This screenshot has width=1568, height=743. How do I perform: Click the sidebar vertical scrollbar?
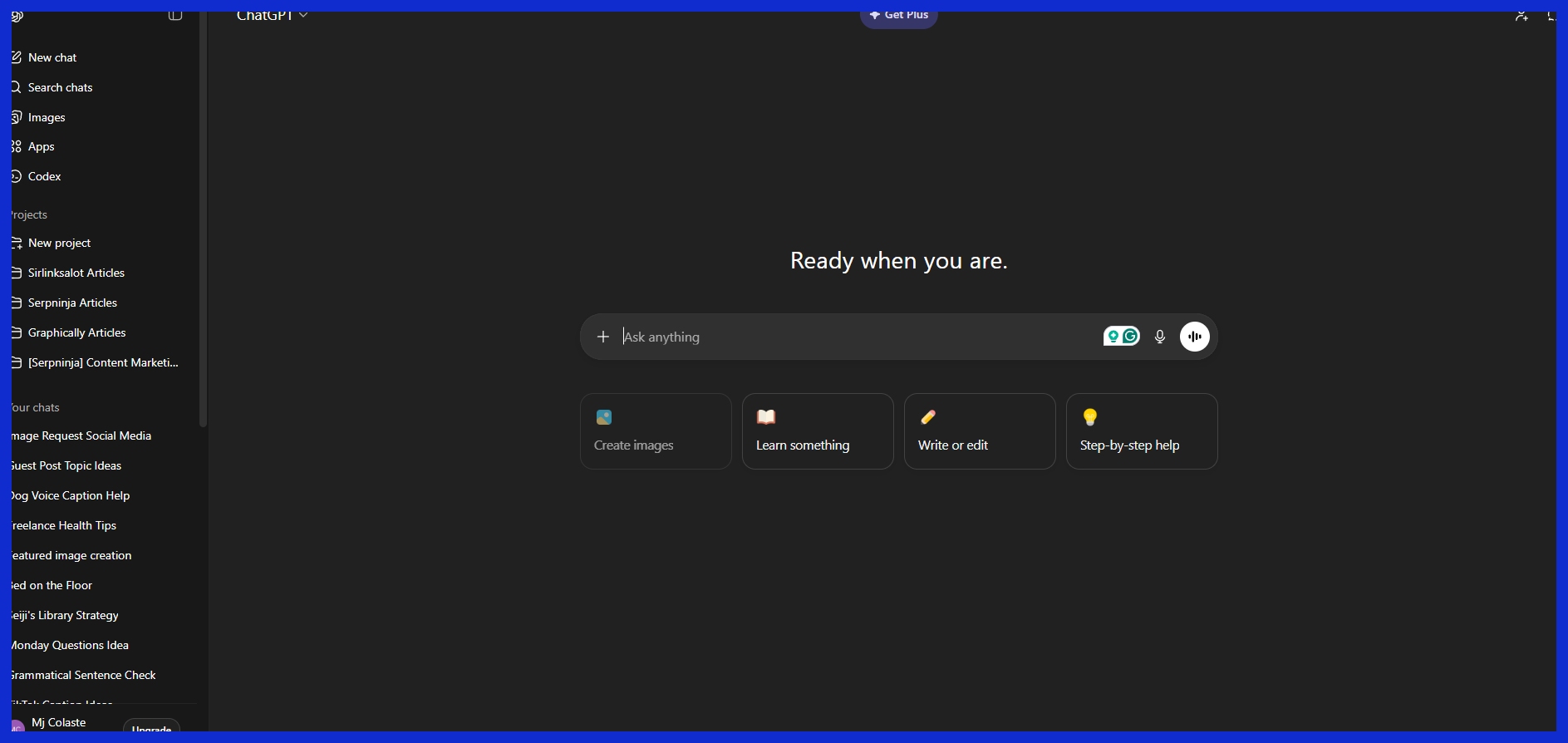(203, 249)
